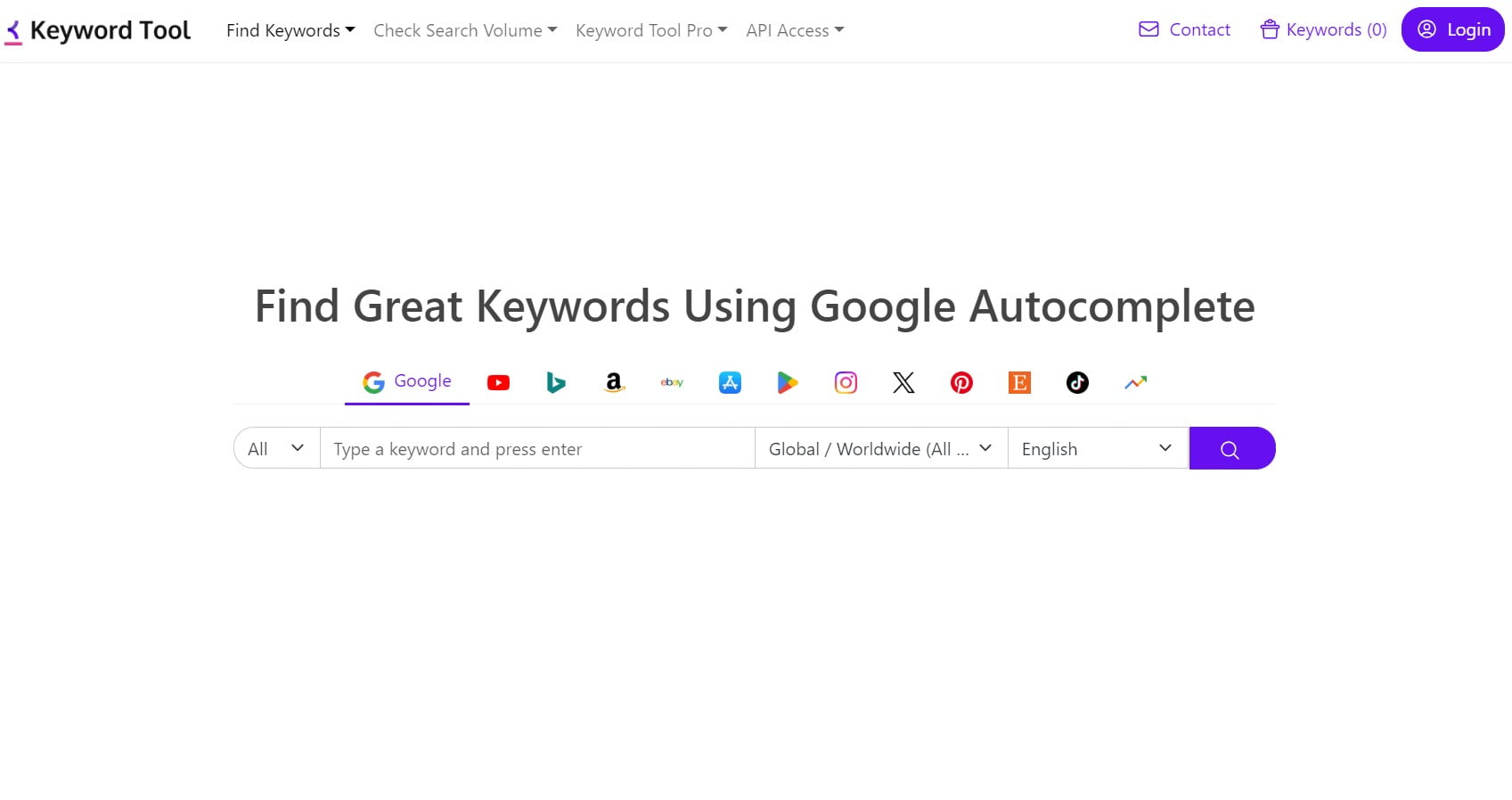This screenshot has width=1512, height=800.
Task: Select the Google Play Store tab icon
Action: tap(788, 382)
